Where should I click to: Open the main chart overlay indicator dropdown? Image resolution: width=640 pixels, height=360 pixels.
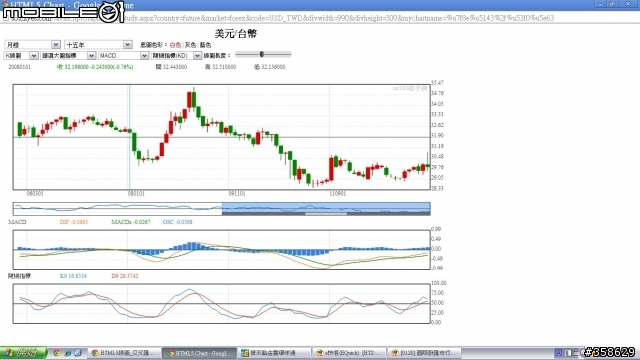pyautogui.click(x=68, y=56)
